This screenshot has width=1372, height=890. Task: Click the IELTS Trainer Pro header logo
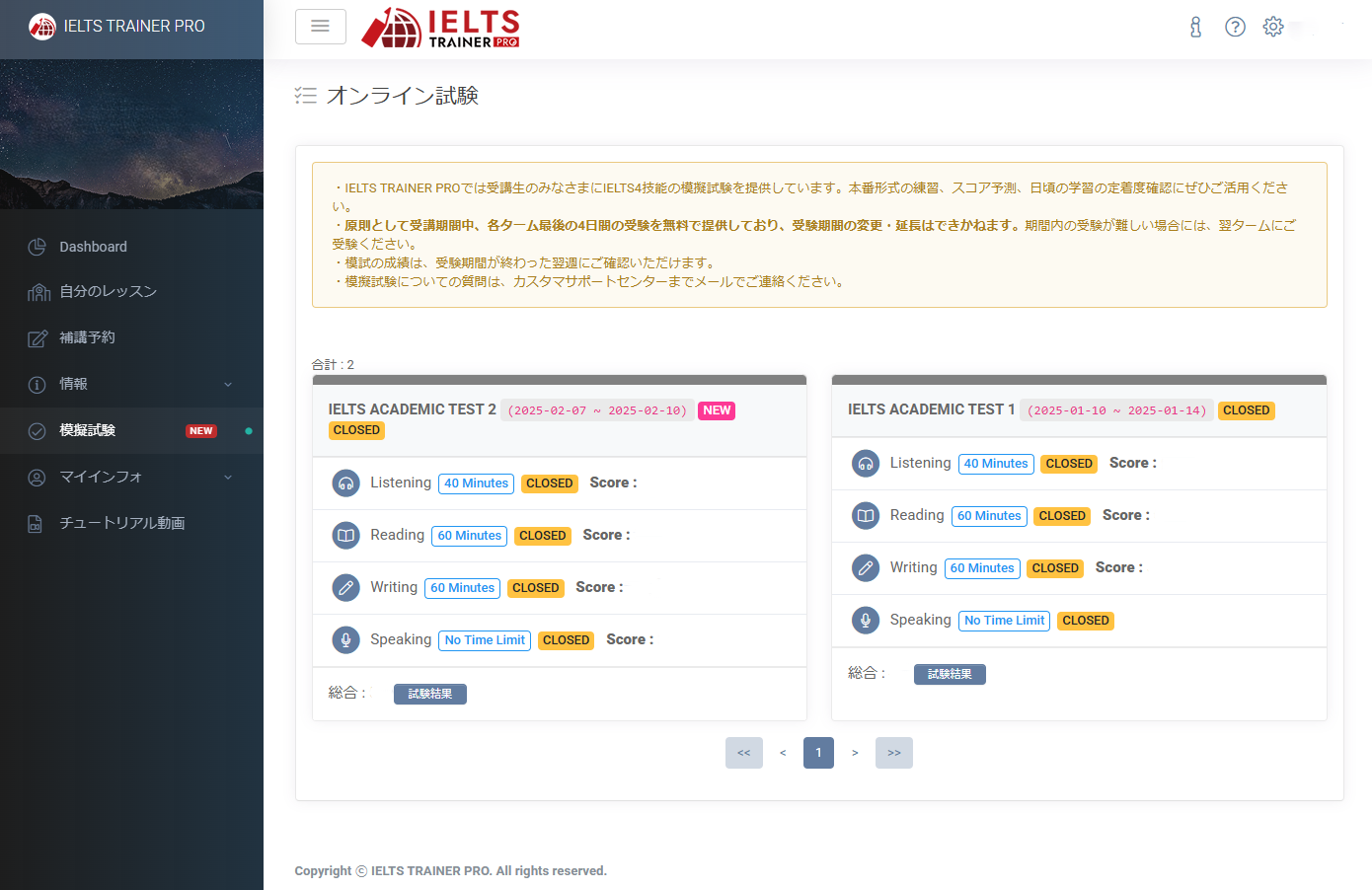[x=440, y=28]
